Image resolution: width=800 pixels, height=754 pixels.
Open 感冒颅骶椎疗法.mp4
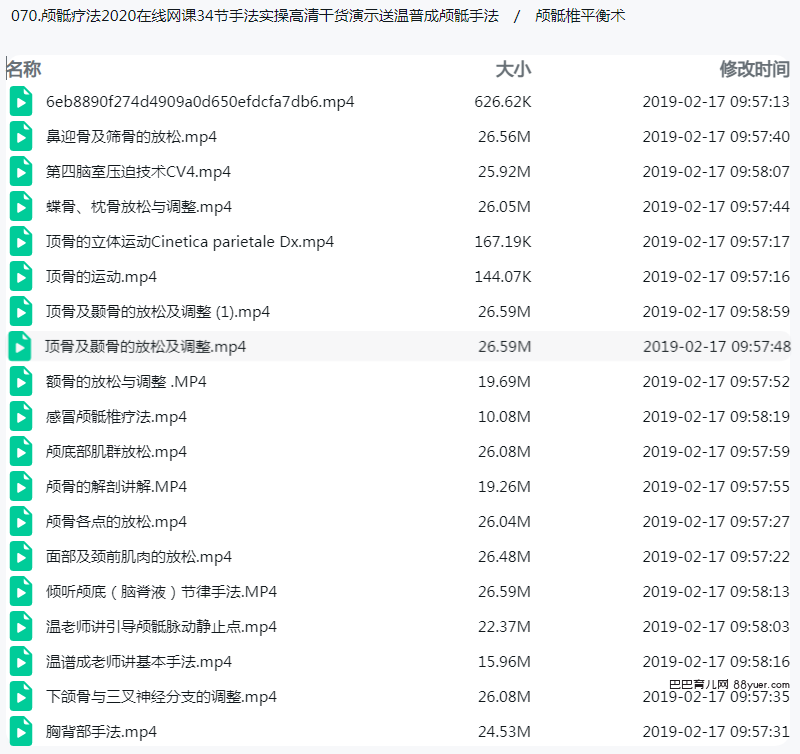(x=116, y=417)
